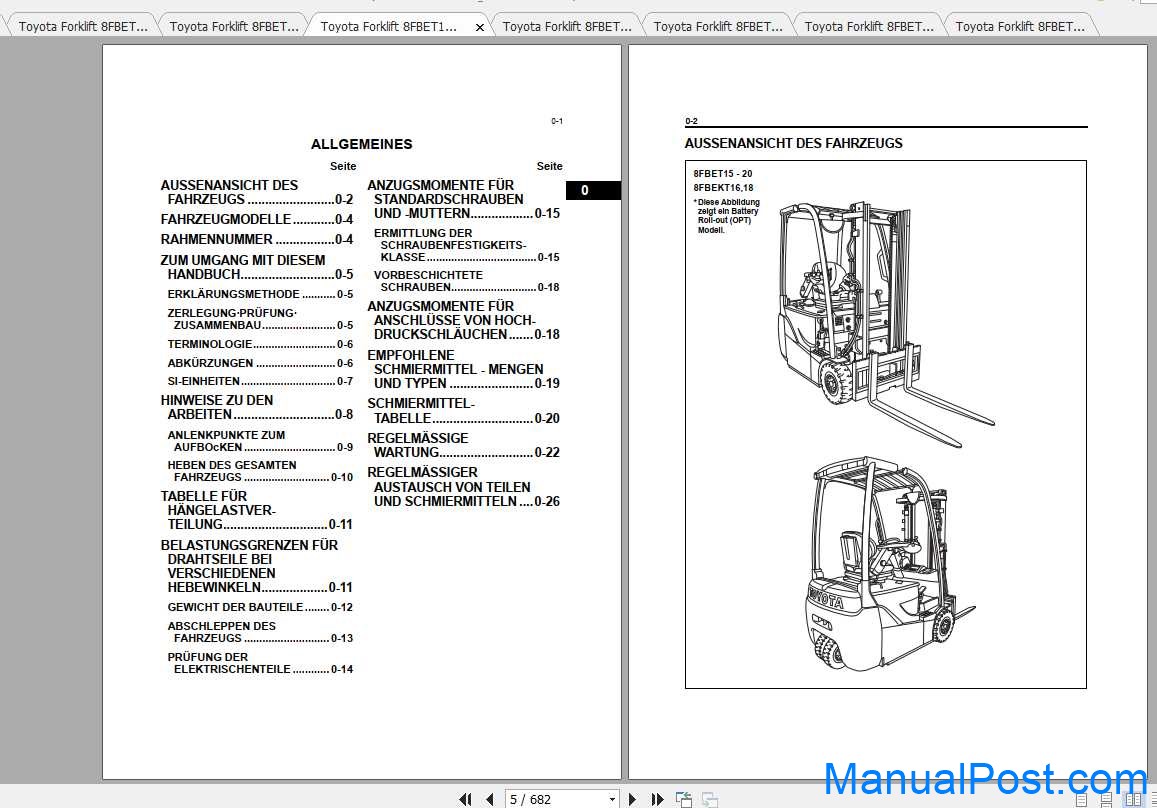The height and width of the screenshot is (808, 1157).
Task: Click the GEWICHT DER BAUTEILE 0-12 entry
Action: (260, 607)
